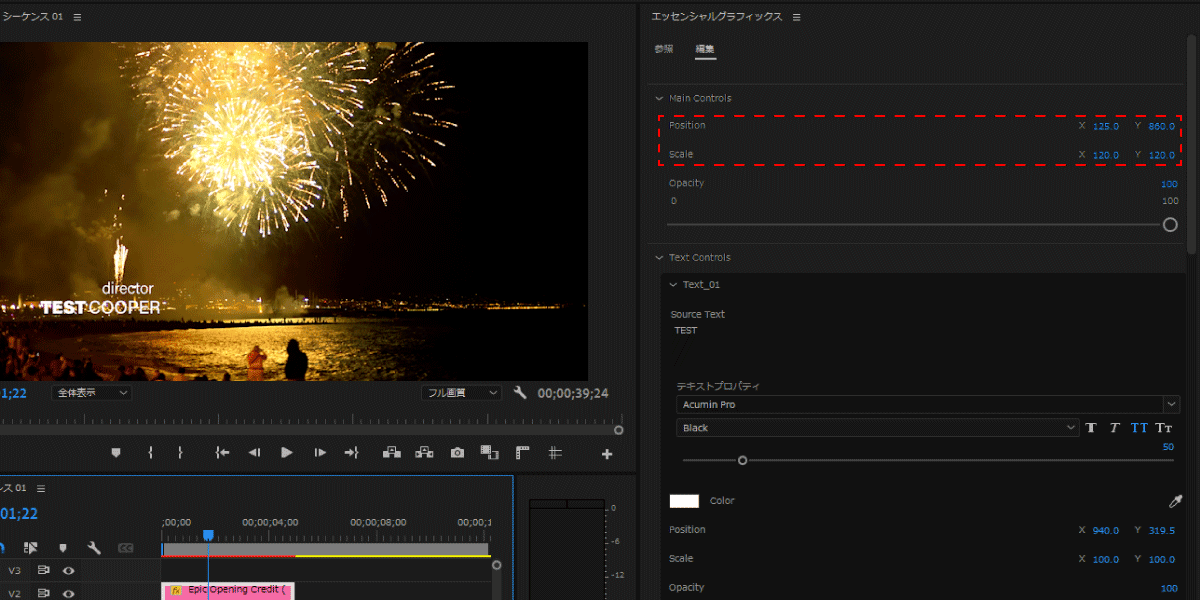Open the Text_01 white Color swatch
Image resolution: width=1200 pixels, height=600 pixels.
684,501
